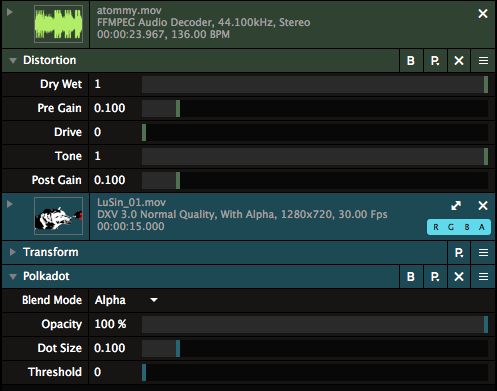The height and width of the screenshot is (391, 497).
Task: Toggle the B color channel
Action: click(x=467, y=227)
